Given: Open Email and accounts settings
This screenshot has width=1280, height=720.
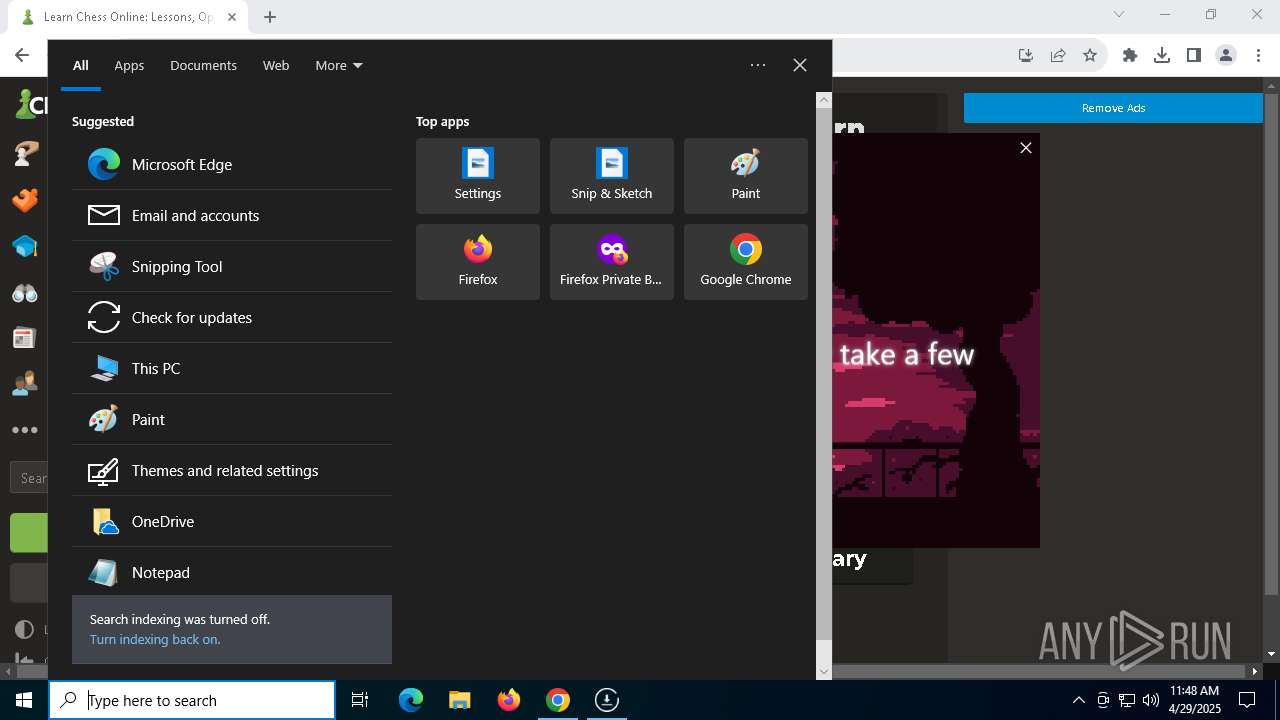Looking at the screenshot, I should point(232,215).
